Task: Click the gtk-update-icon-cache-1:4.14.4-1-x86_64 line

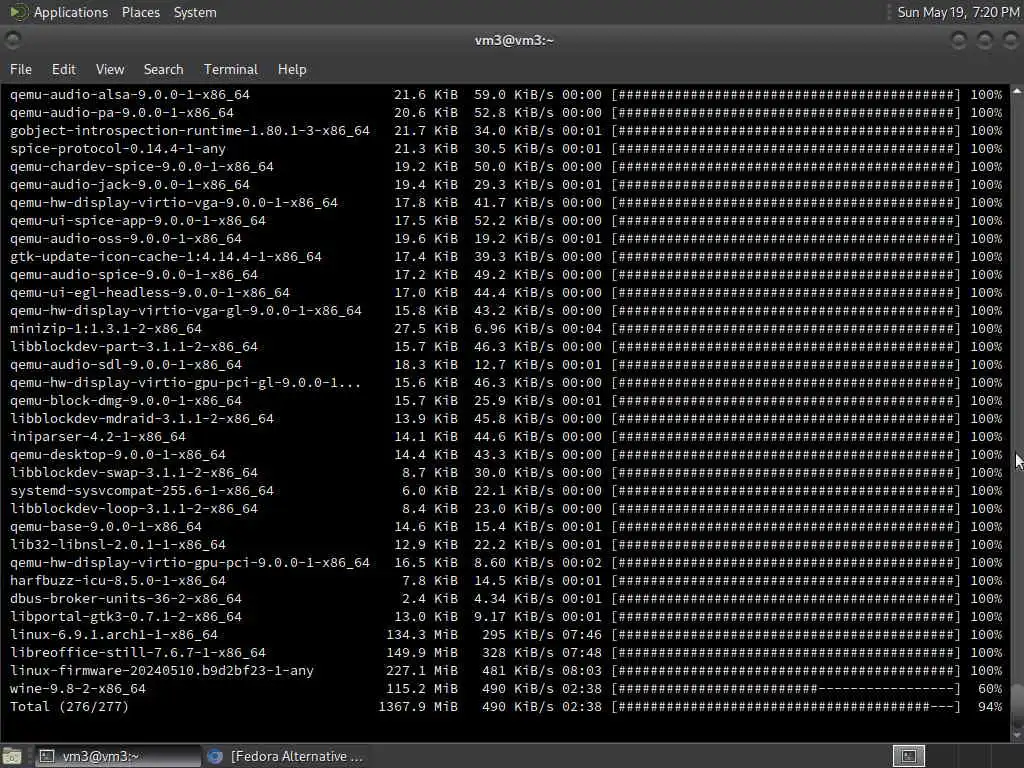Action: [x=506, y=257]
